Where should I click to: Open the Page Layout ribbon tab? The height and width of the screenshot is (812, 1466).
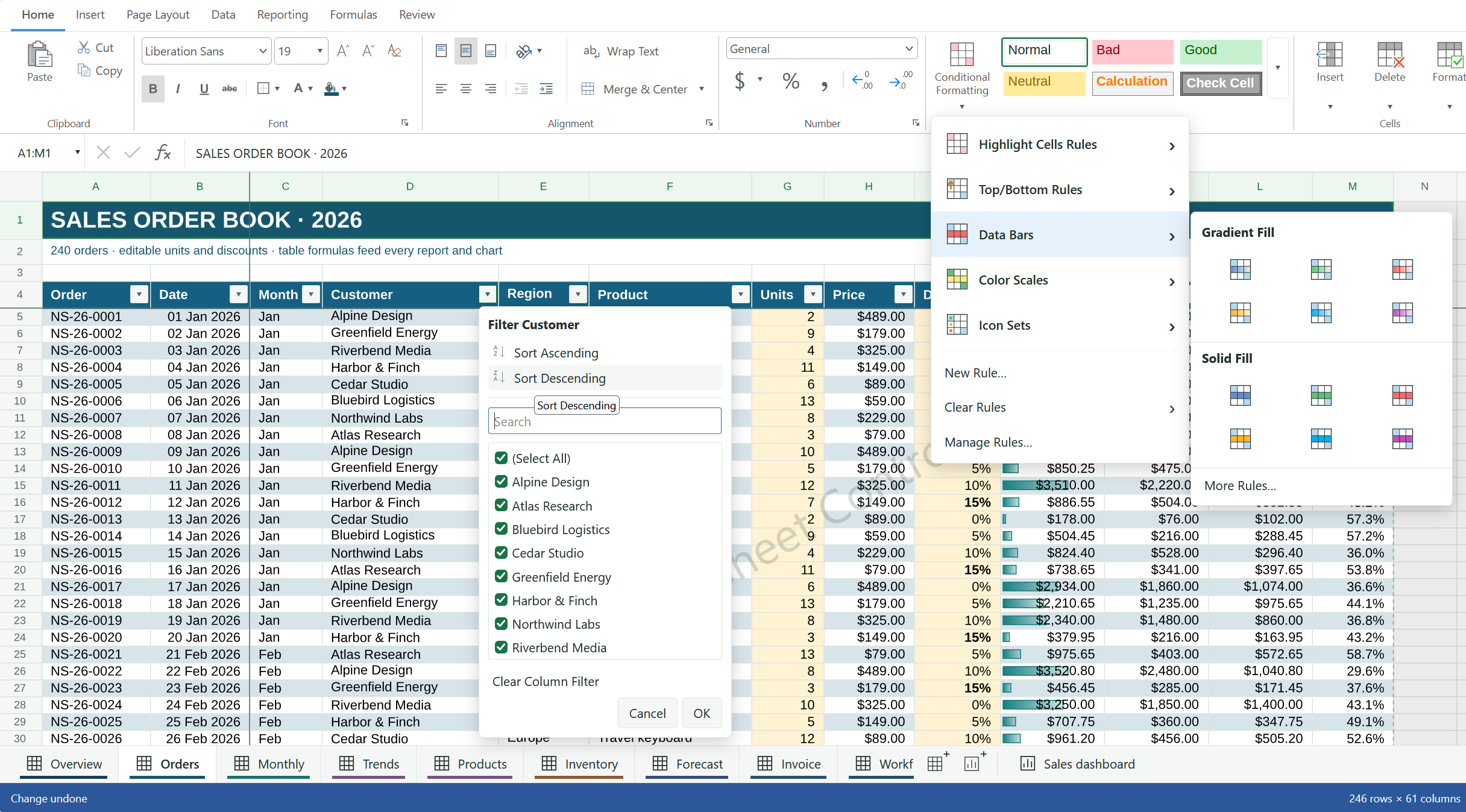(x=157, y=14)
